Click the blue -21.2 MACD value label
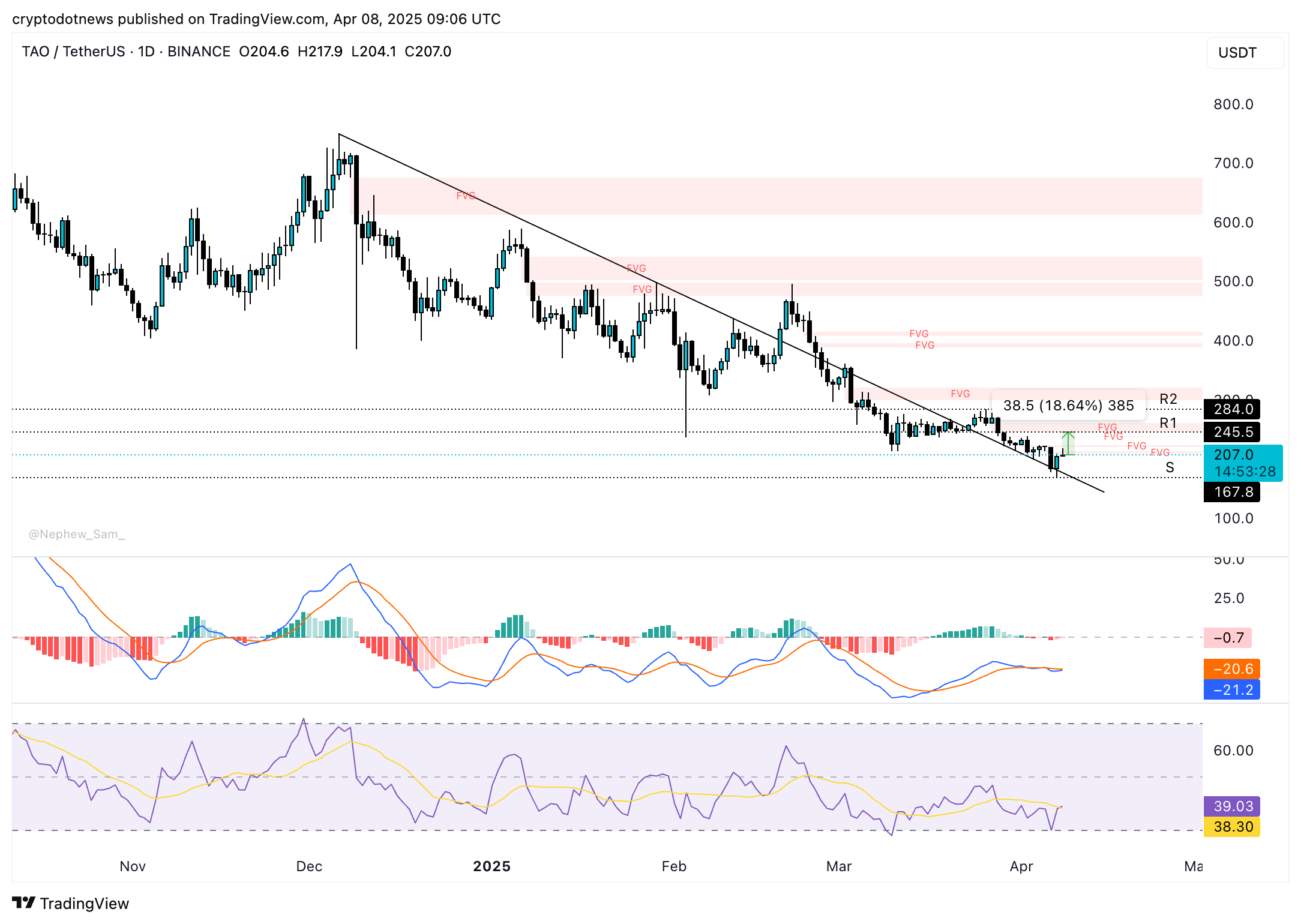 [1233, 689]
